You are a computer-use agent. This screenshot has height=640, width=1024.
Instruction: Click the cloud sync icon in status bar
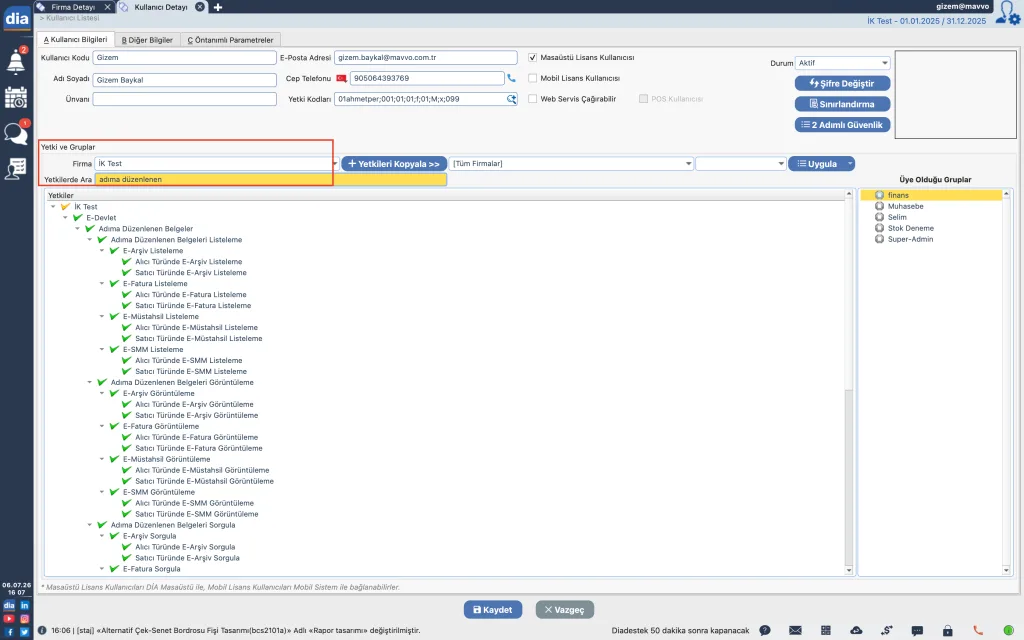coord(856,630)
